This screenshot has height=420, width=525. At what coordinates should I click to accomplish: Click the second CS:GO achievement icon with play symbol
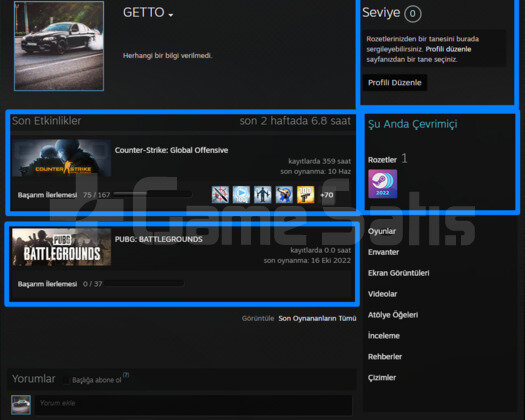tap(241, 195)
